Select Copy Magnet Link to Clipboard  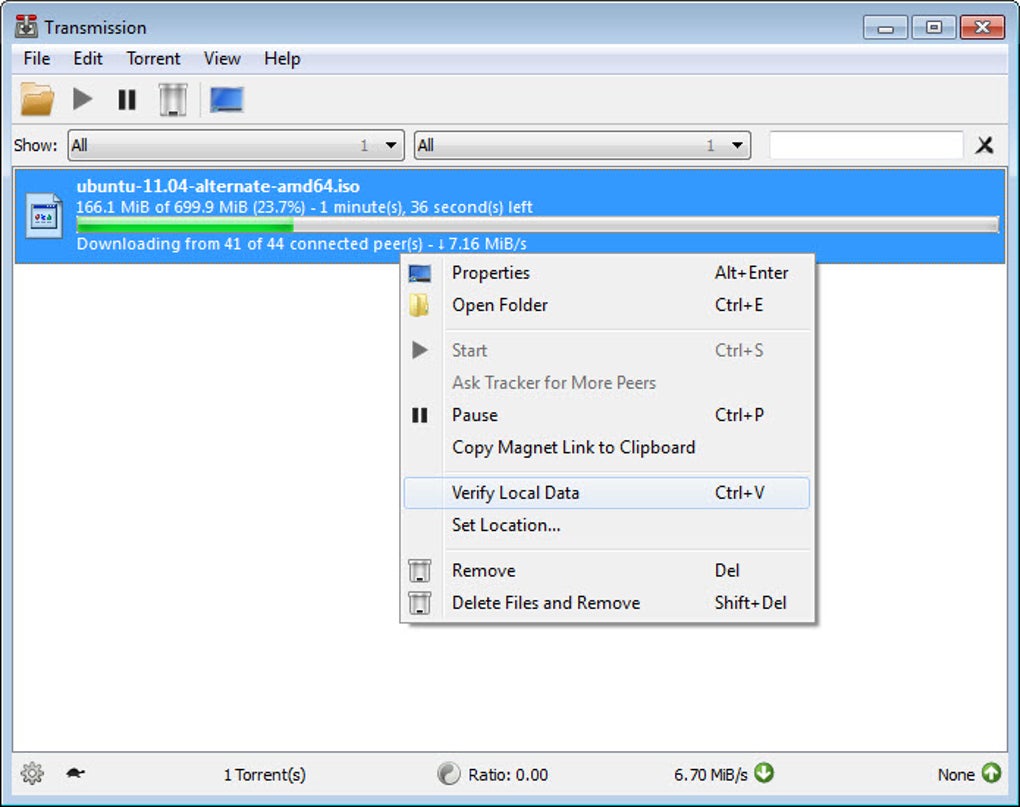coord(606,447)
